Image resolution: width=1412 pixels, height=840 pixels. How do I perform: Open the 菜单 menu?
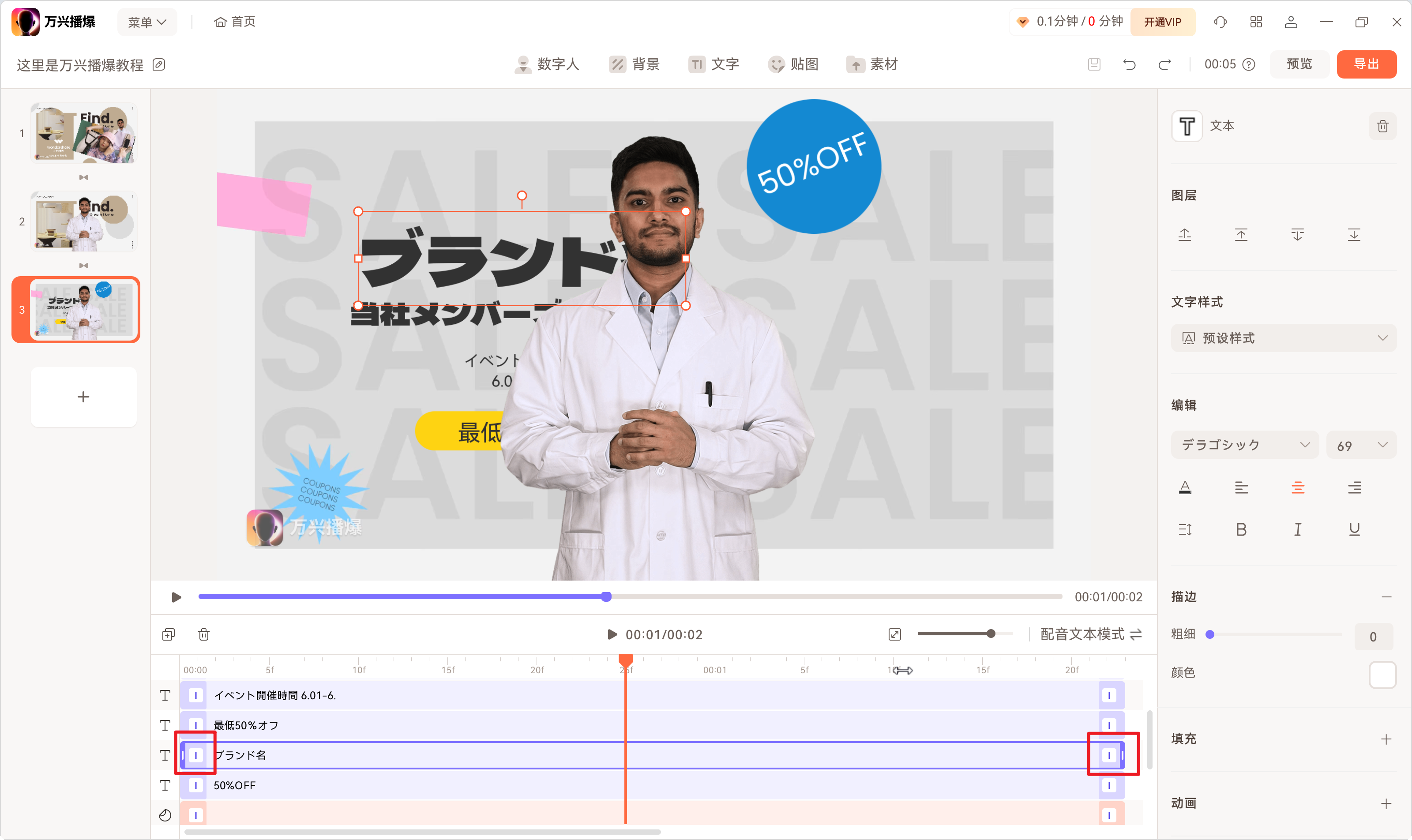click(146, 22)
